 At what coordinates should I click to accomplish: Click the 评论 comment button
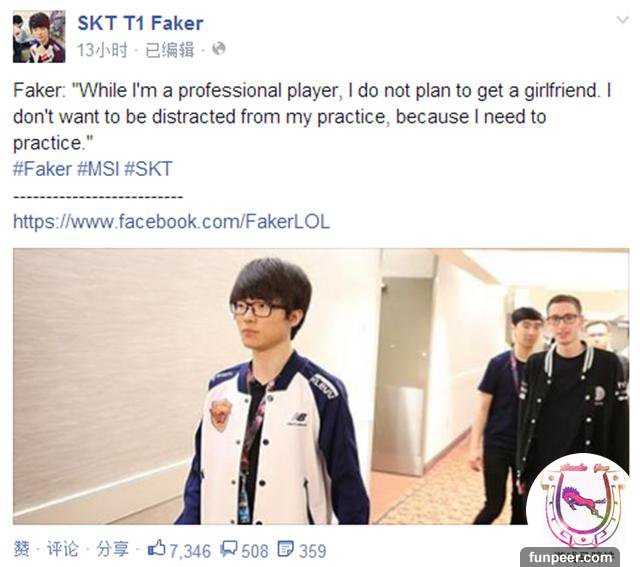pyautogui.click(x=62, y=549)
